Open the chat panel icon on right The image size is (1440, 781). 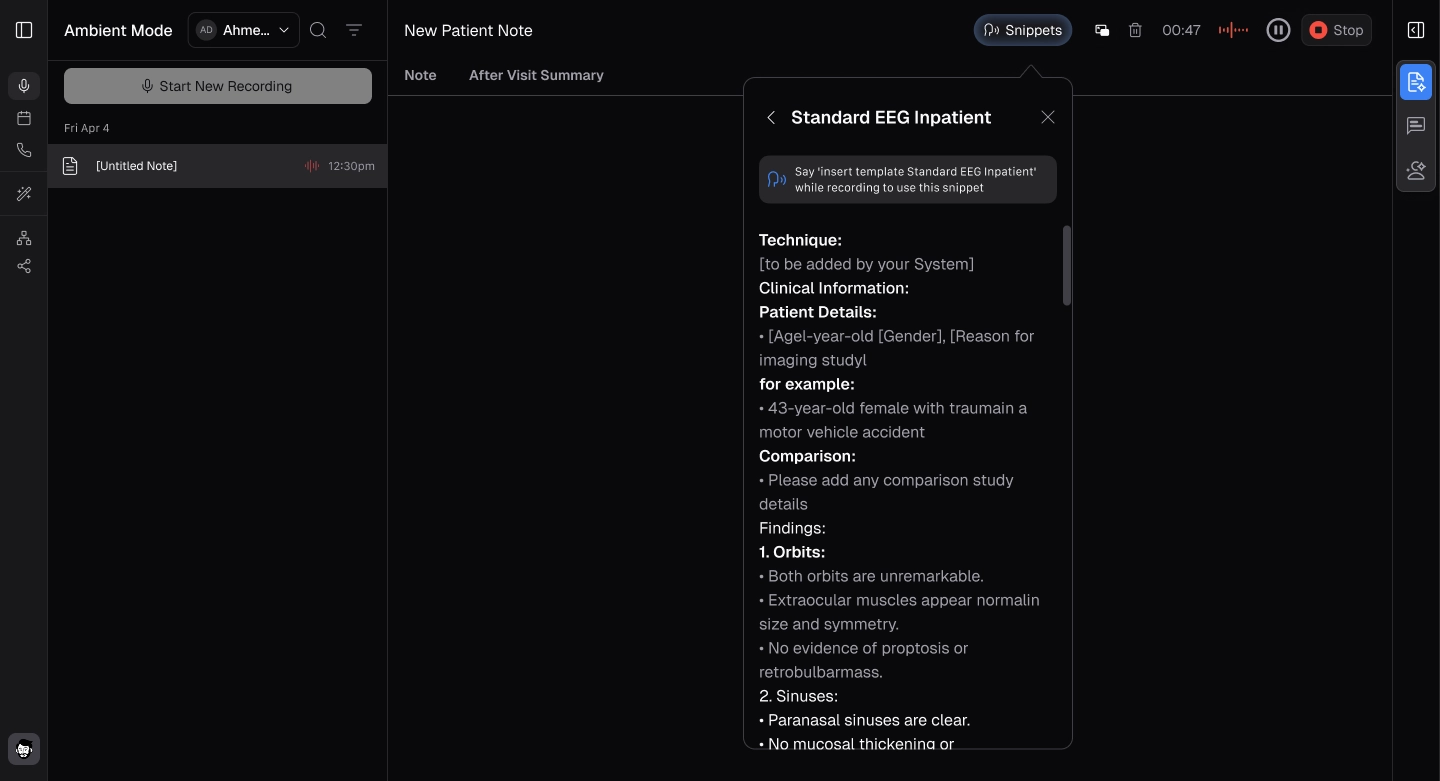(x=1416, y=126)
